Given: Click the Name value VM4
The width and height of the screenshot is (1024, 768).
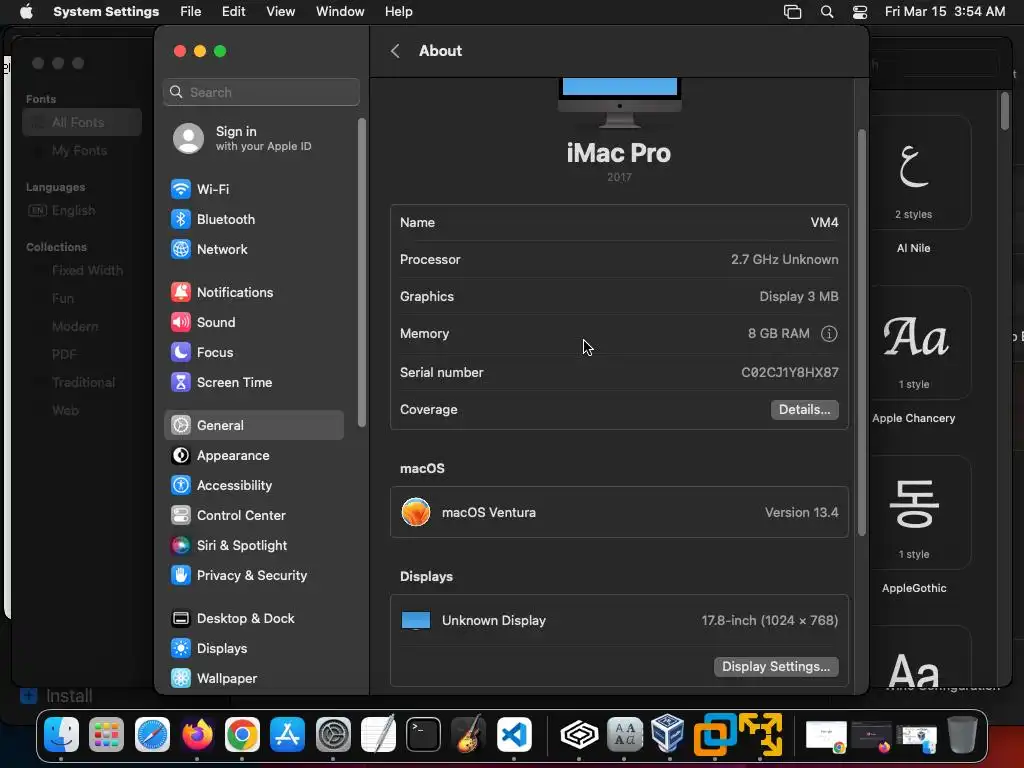Looking at the screenshot, I should [x=824, y=223].
